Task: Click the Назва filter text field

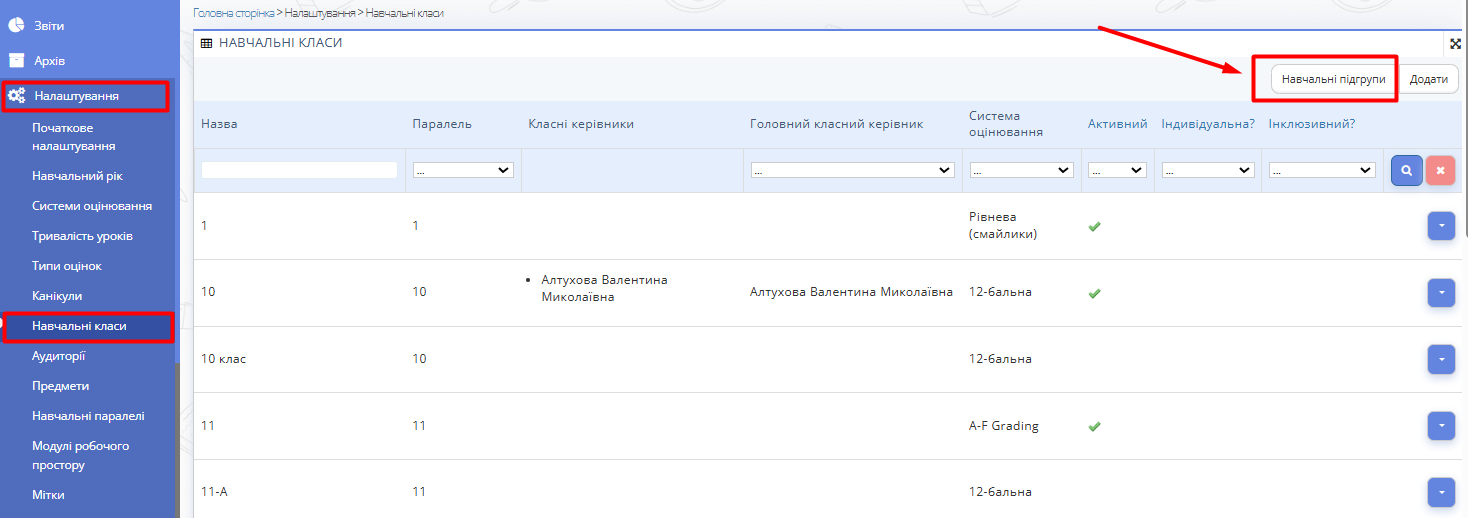Action: coord(299,171)
